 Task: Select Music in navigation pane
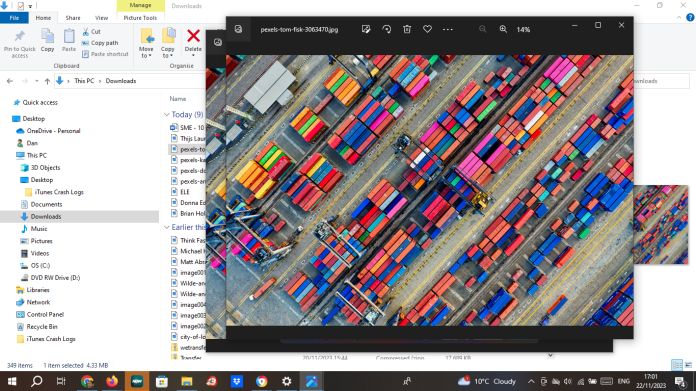[x=39, y=229]
